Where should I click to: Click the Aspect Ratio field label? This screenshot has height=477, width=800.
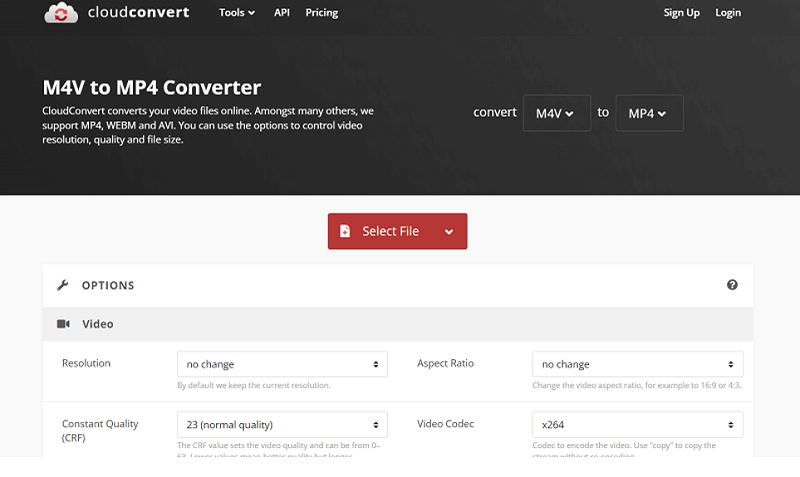coord(445,363)
